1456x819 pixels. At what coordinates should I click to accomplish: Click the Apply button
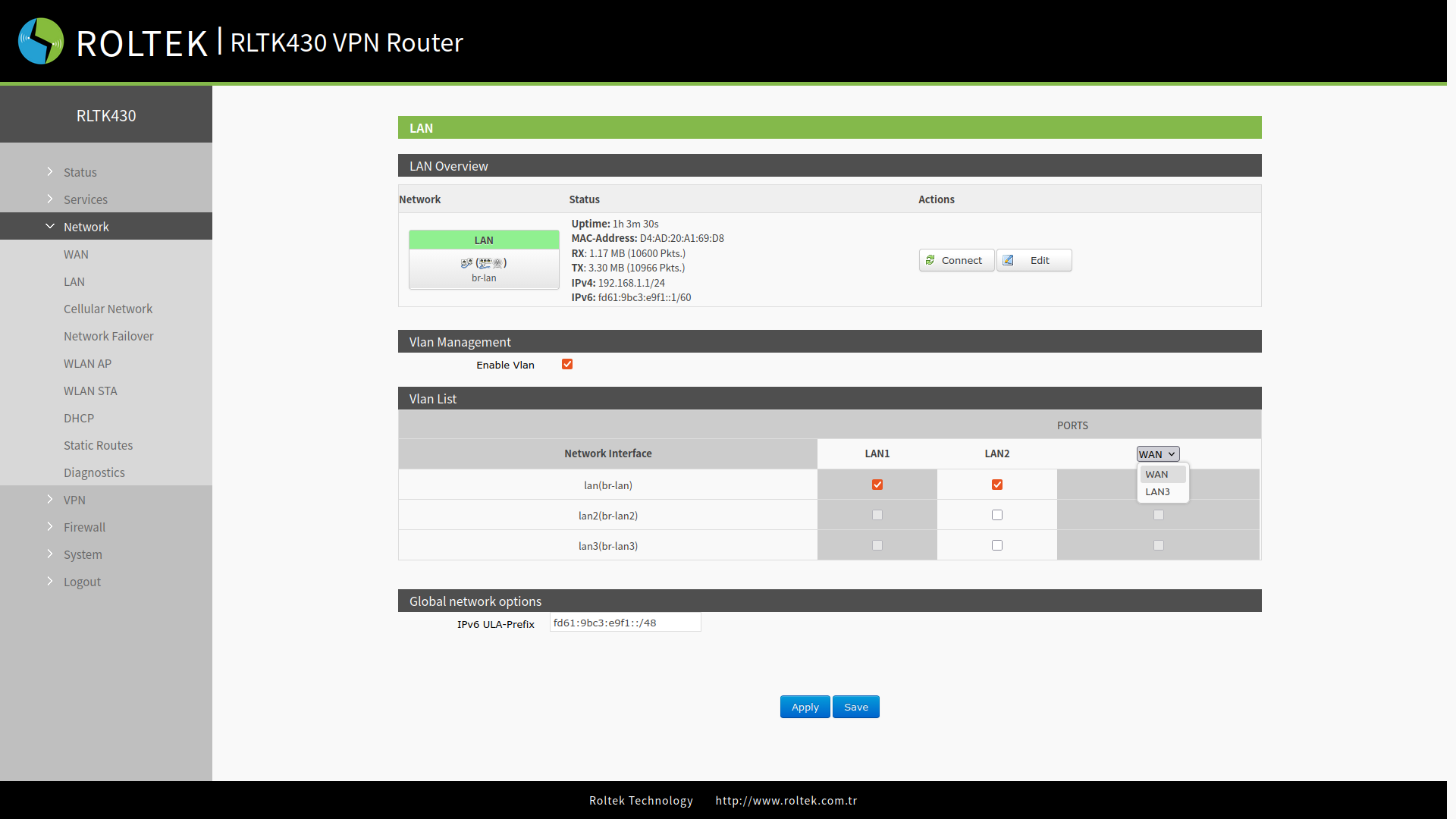click(x=805, y=707)
